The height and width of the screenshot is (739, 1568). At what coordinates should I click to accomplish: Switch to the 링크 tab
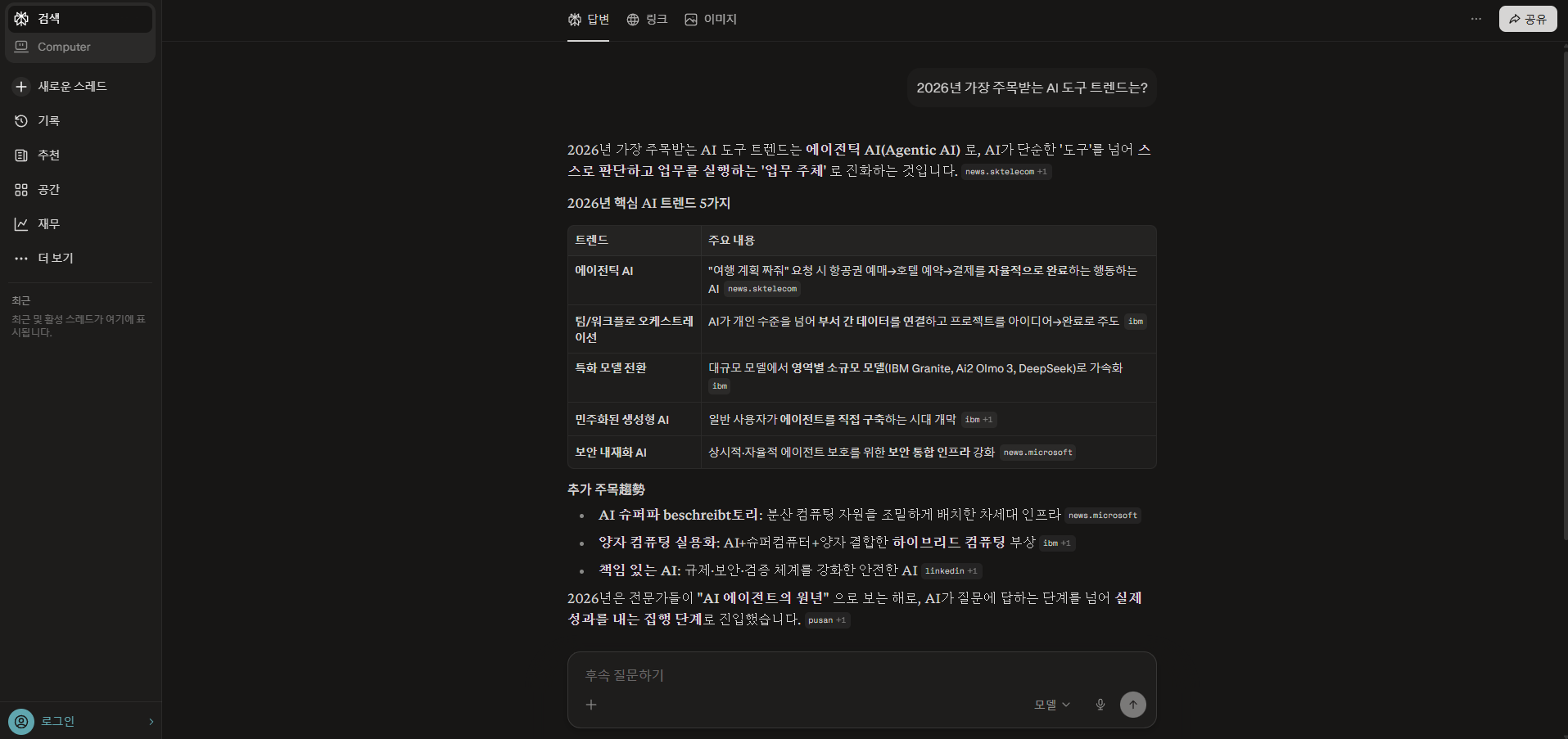pyautogui.click(x=647, y=19)
